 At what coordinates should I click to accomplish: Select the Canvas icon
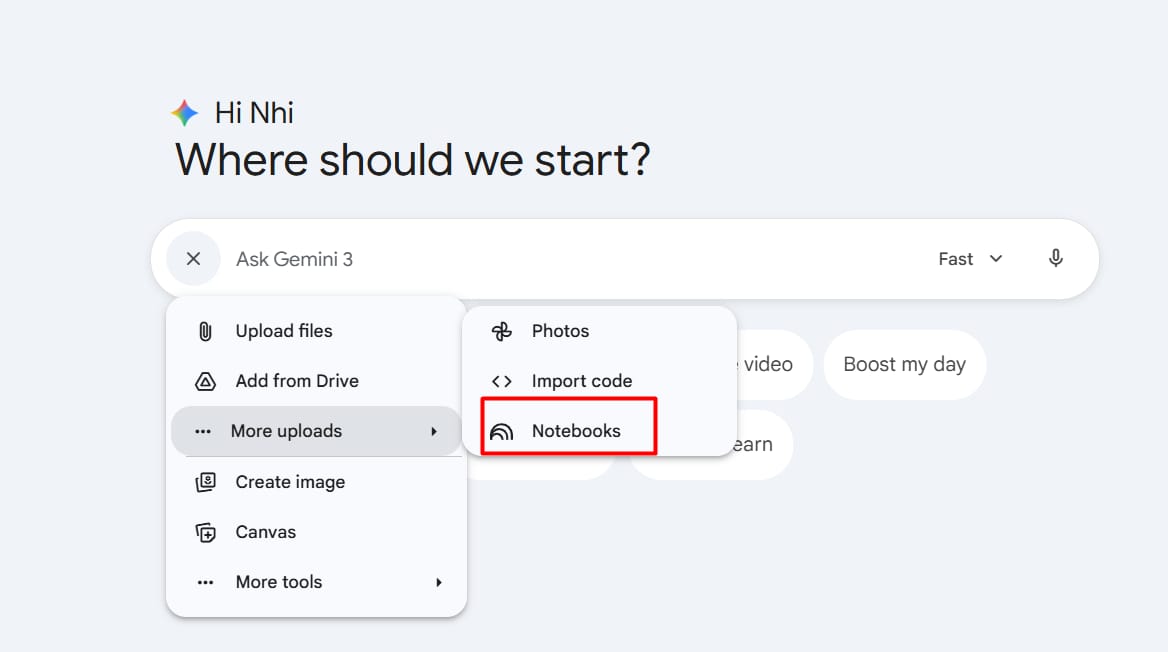pos(204,532)
